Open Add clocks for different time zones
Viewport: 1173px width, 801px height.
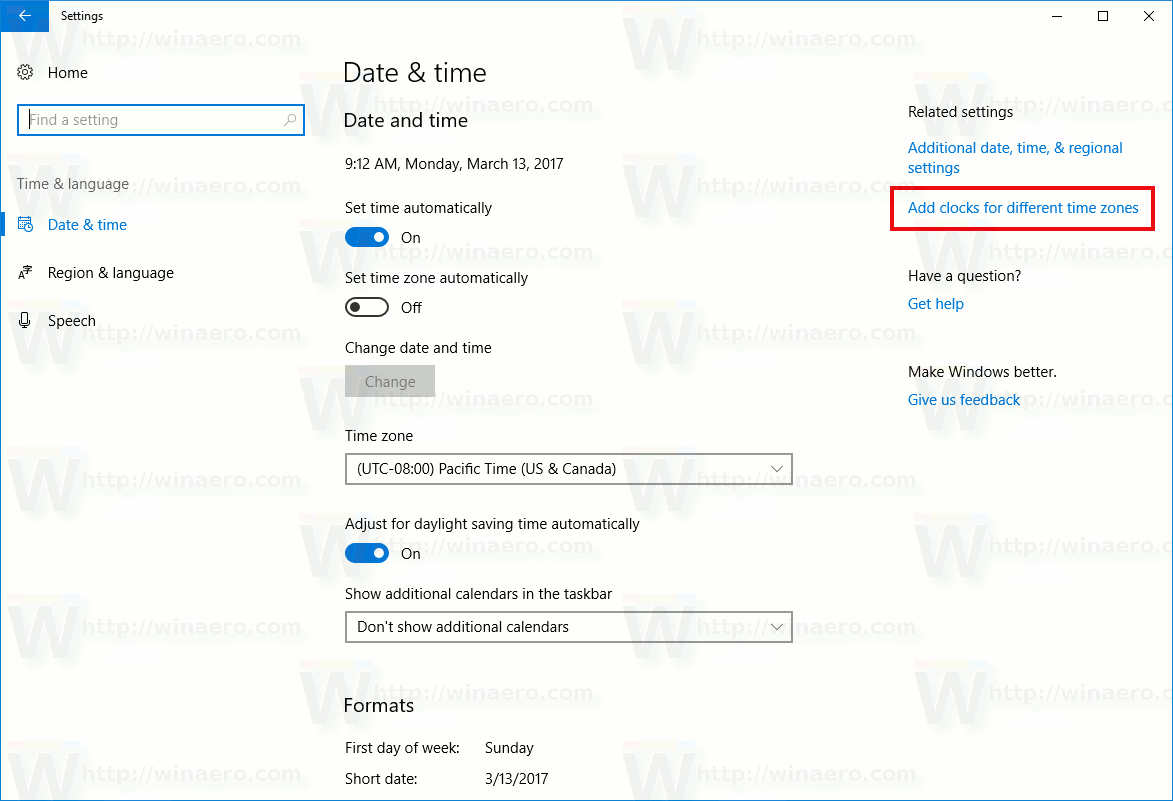click(x=1021, y=207)
